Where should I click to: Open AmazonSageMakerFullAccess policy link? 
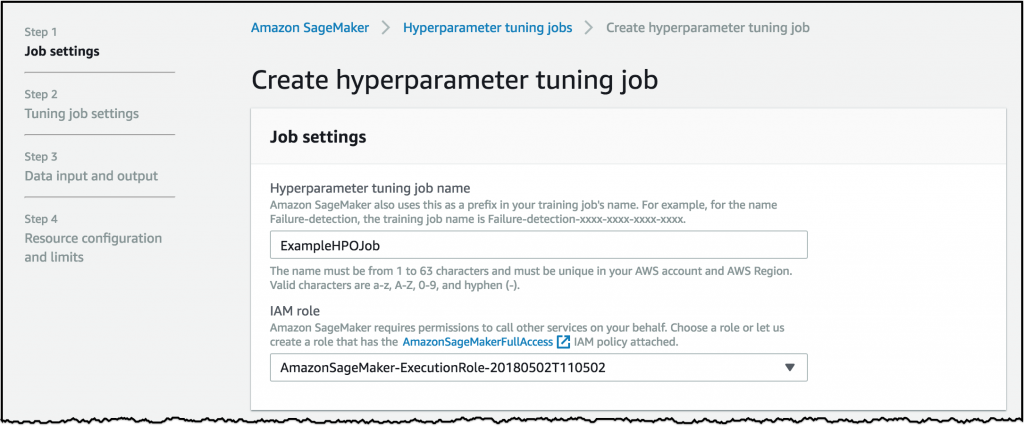coord(477,342)
